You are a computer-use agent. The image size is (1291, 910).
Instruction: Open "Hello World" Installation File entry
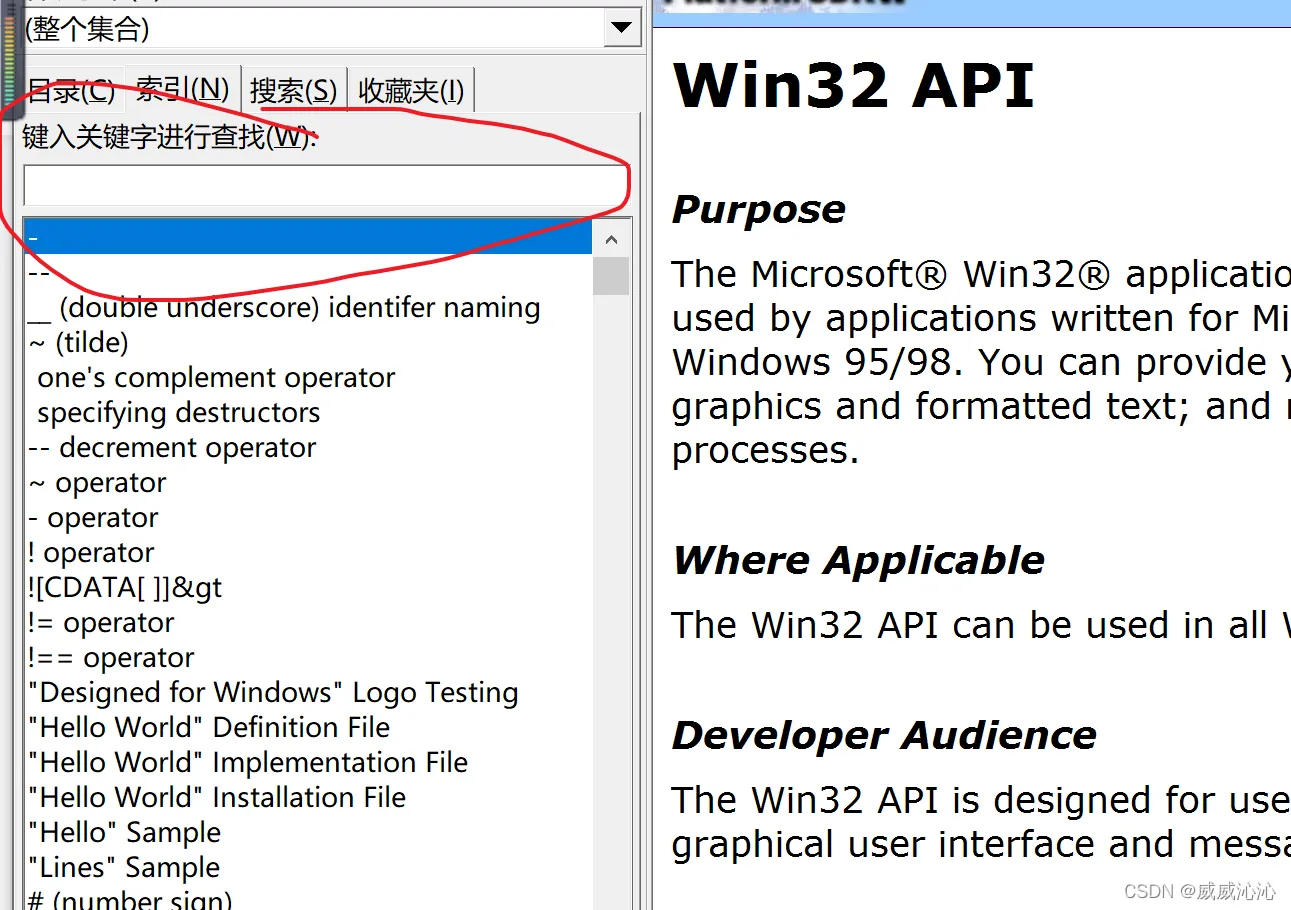(x=217, y=798)
